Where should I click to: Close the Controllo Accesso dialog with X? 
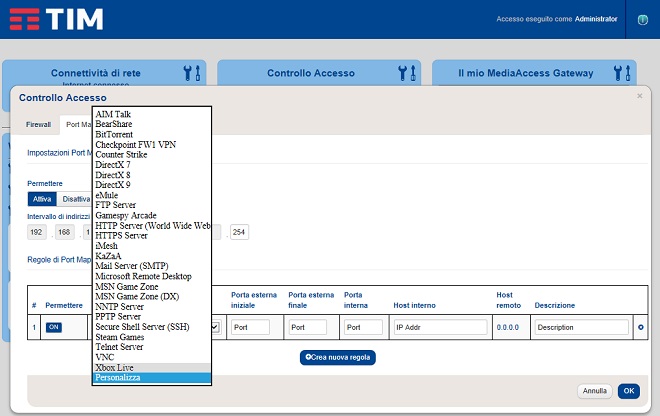coord(640,96)
